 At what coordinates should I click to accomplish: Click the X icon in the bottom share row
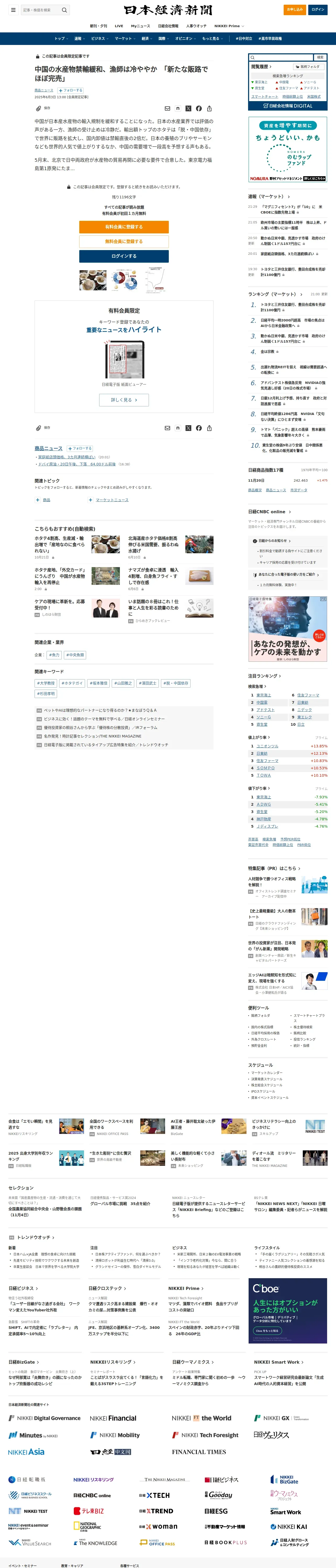tap(188, 428)
